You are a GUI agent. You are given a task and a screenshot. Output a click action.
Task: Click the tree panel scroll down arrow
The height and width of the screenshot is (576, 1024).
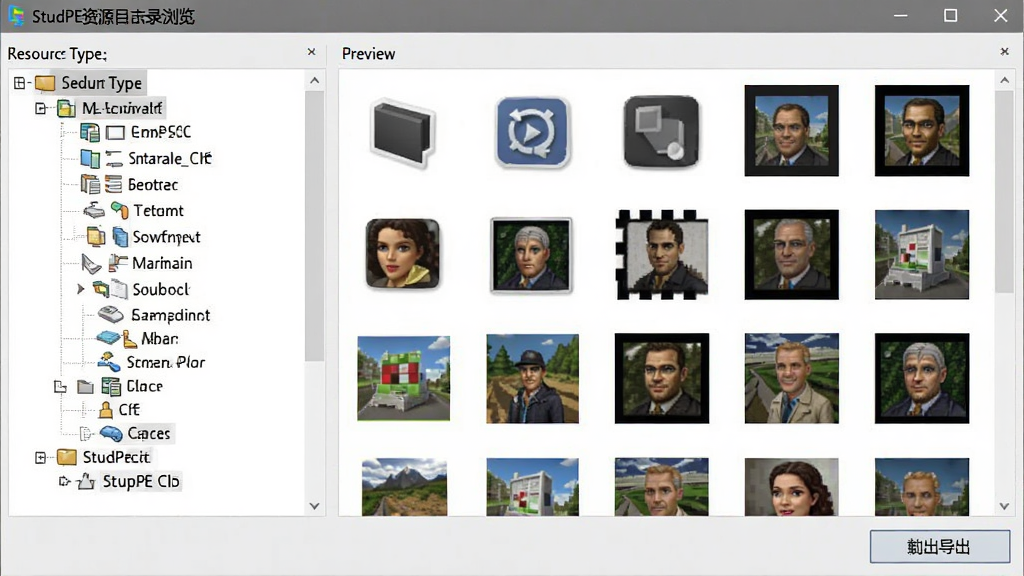(x=315, y=506)
